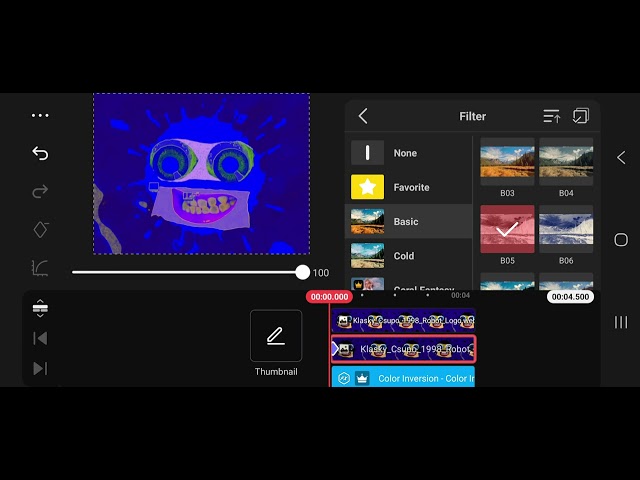
Task: Tap the Android back navigation button
Action: (621, 158)
